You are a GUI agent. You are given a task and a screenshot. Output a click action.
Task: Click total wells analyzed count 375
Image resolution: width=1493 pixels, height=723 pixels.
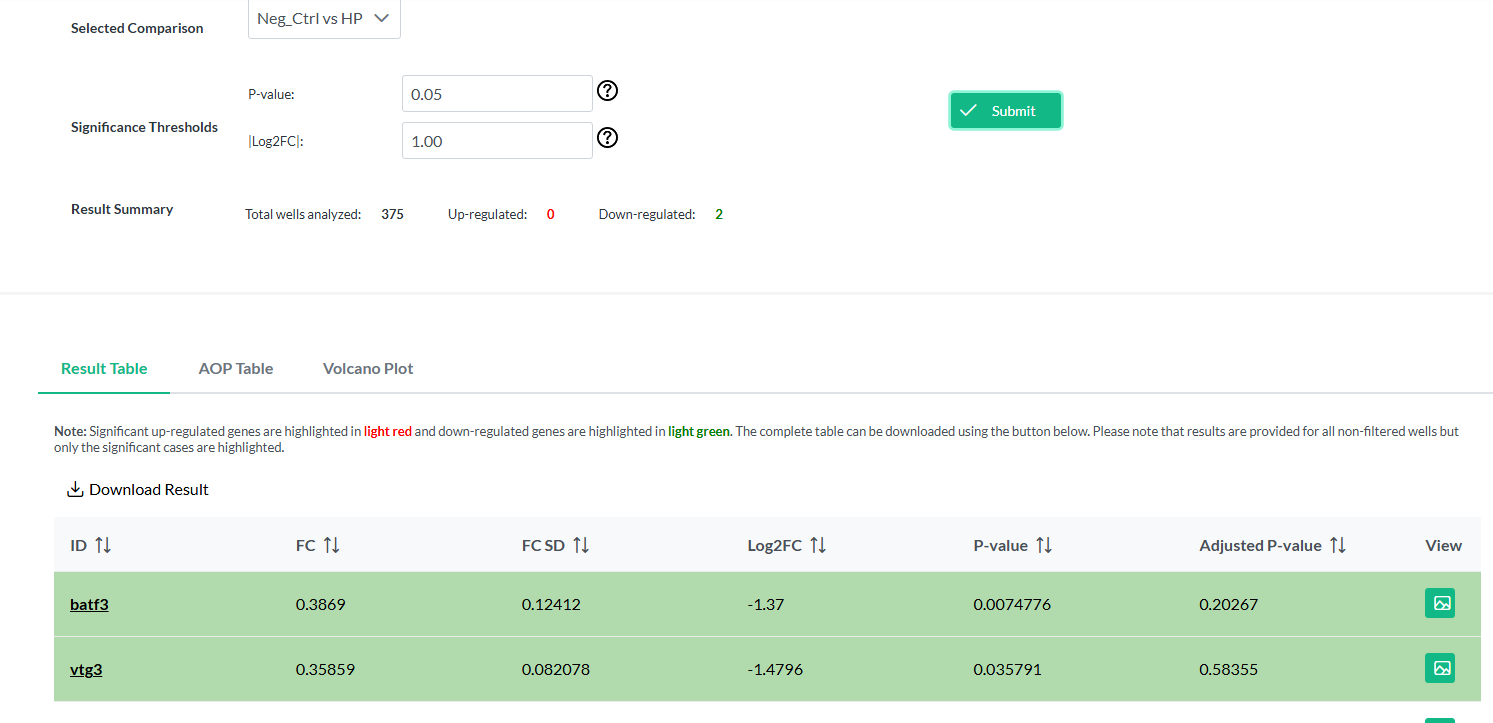coord(392,214)
